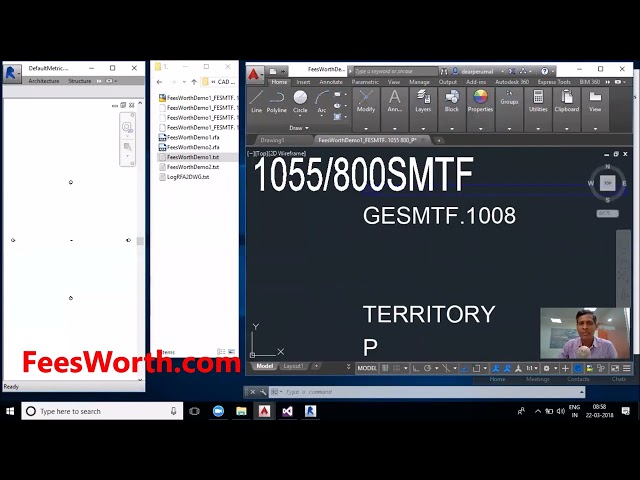Close the command line with X icon
The width and height of the screenshot is (640, 480).
click(253, 392)
